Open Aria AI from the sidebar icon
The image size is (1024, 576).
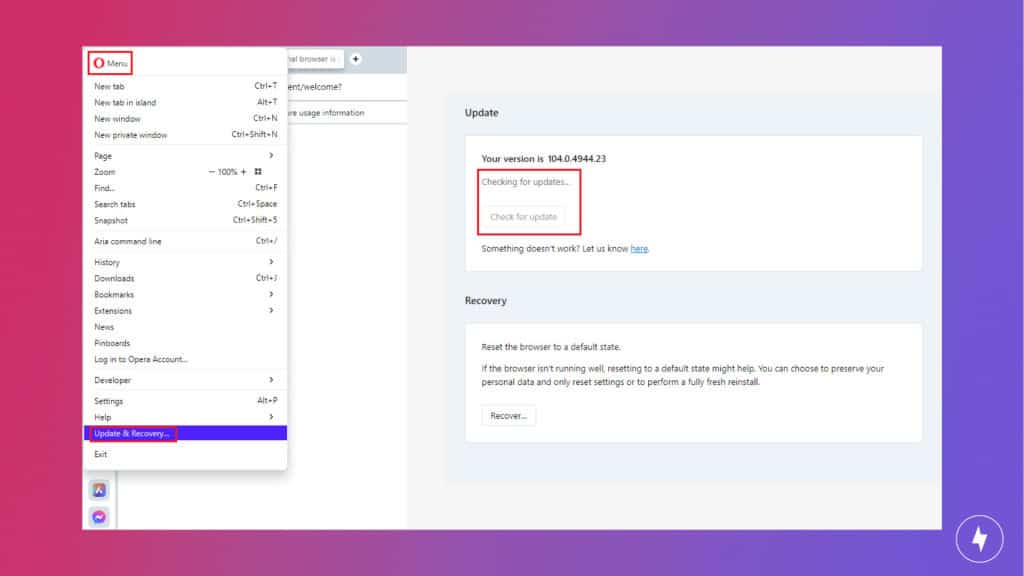(99, 491)
